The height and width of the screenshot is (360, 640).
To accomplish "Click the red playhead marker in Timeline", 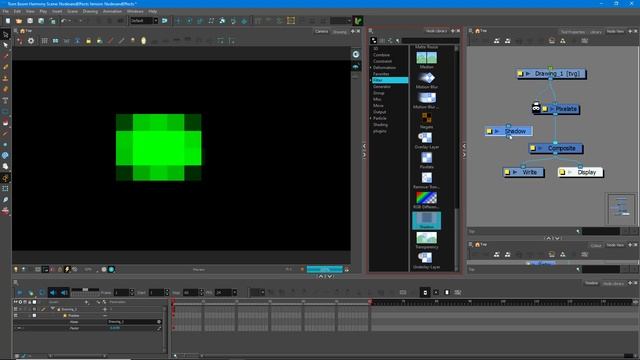I will coord(173,302).
